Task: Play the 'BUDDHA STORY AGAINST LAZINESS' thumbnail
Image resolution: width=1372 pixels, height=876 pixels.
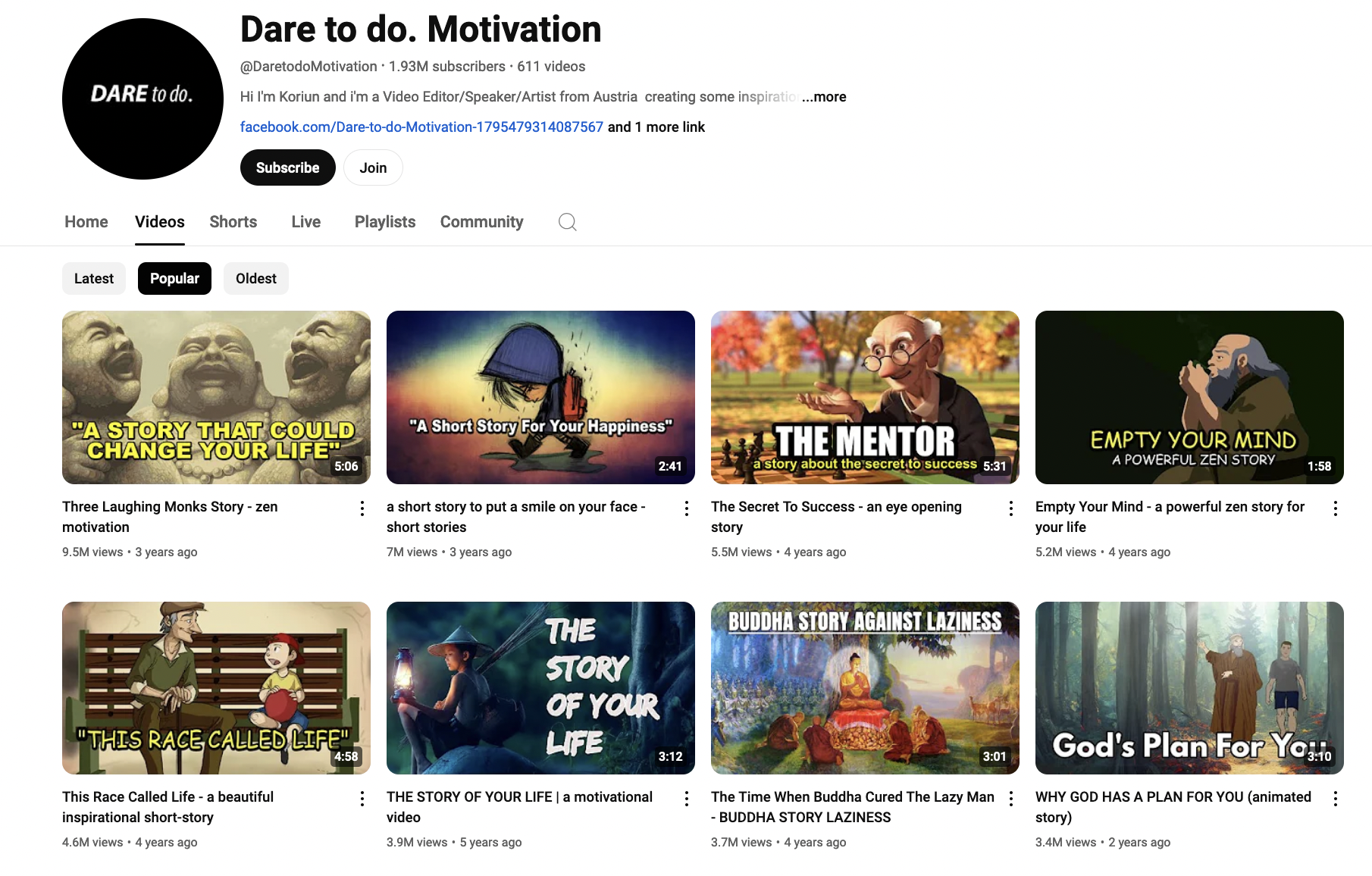Action: (x=865, y=688)
